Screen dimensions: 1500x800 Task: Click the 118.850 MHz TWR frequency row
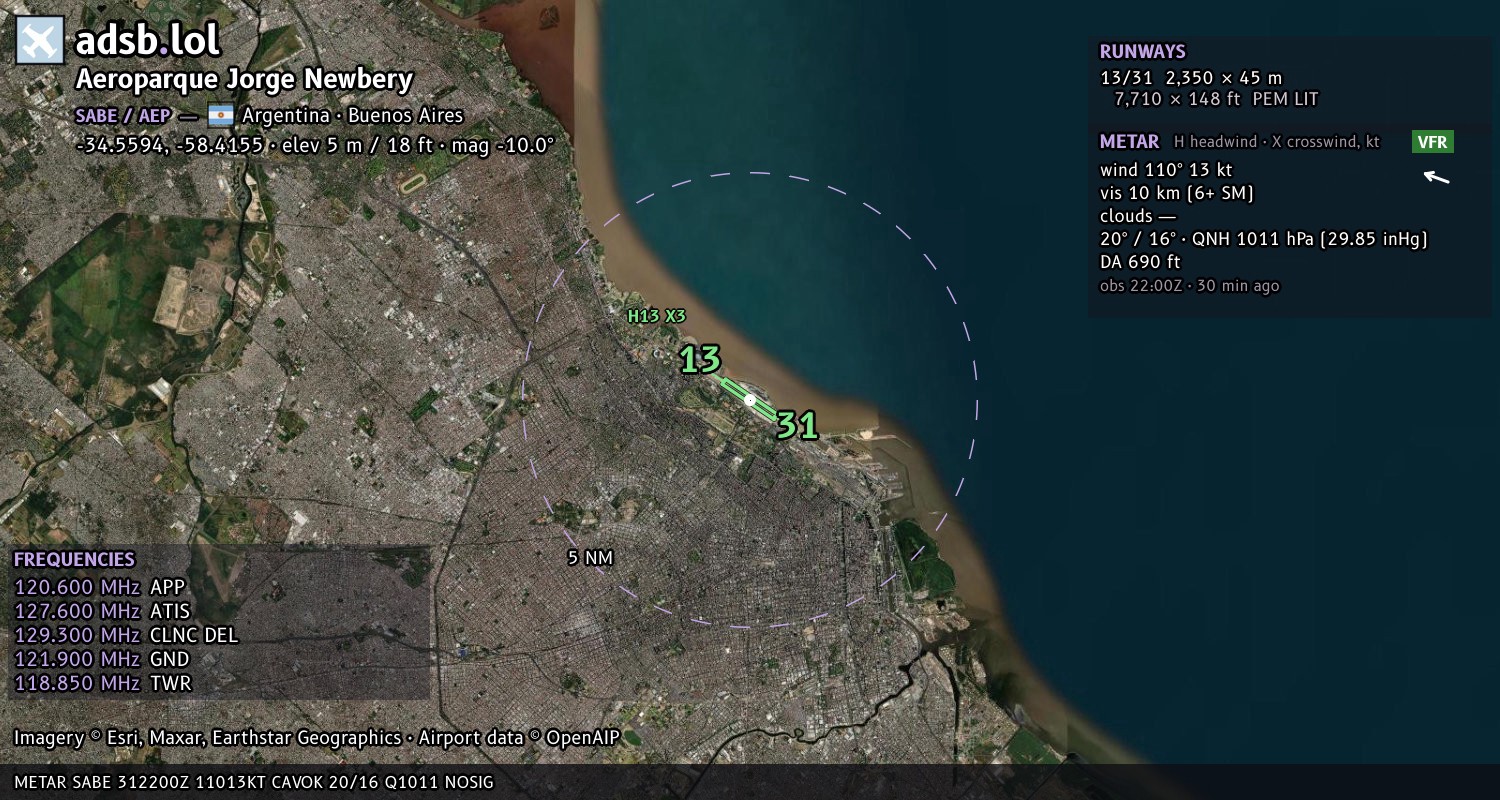[x=102, y=683]
